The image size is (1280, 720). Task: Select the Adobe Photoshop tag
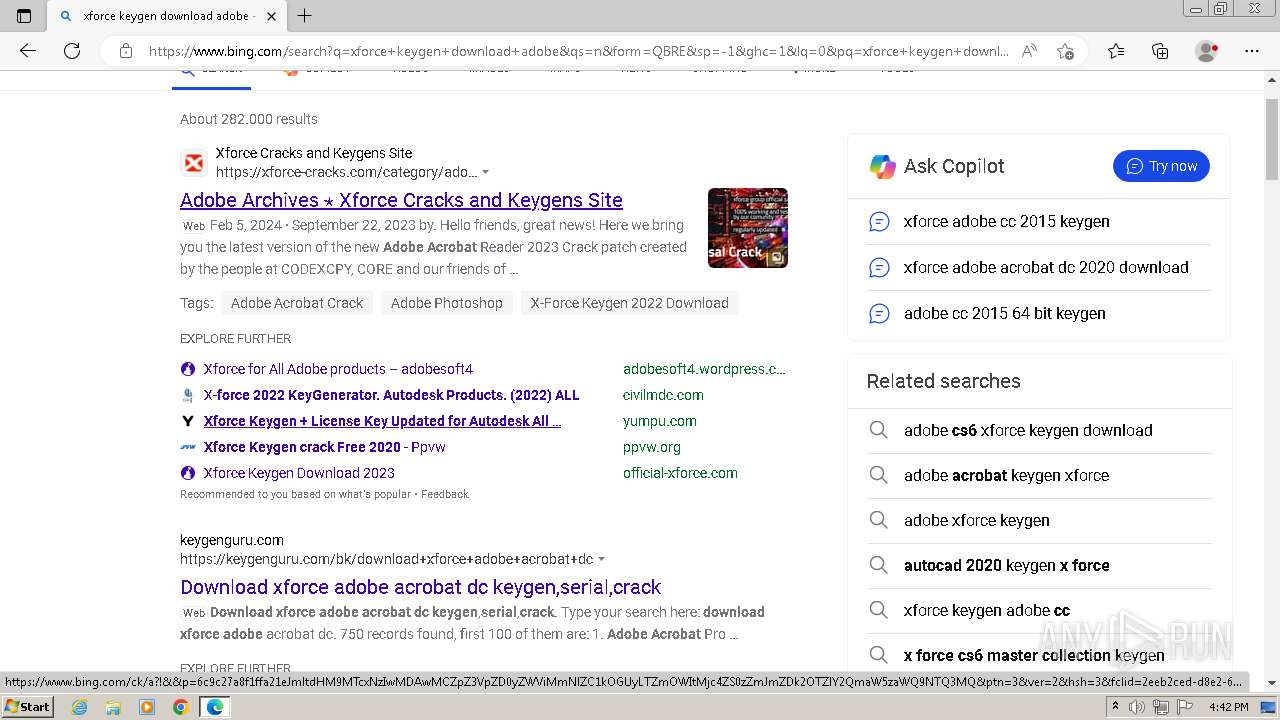pos(447,303)
